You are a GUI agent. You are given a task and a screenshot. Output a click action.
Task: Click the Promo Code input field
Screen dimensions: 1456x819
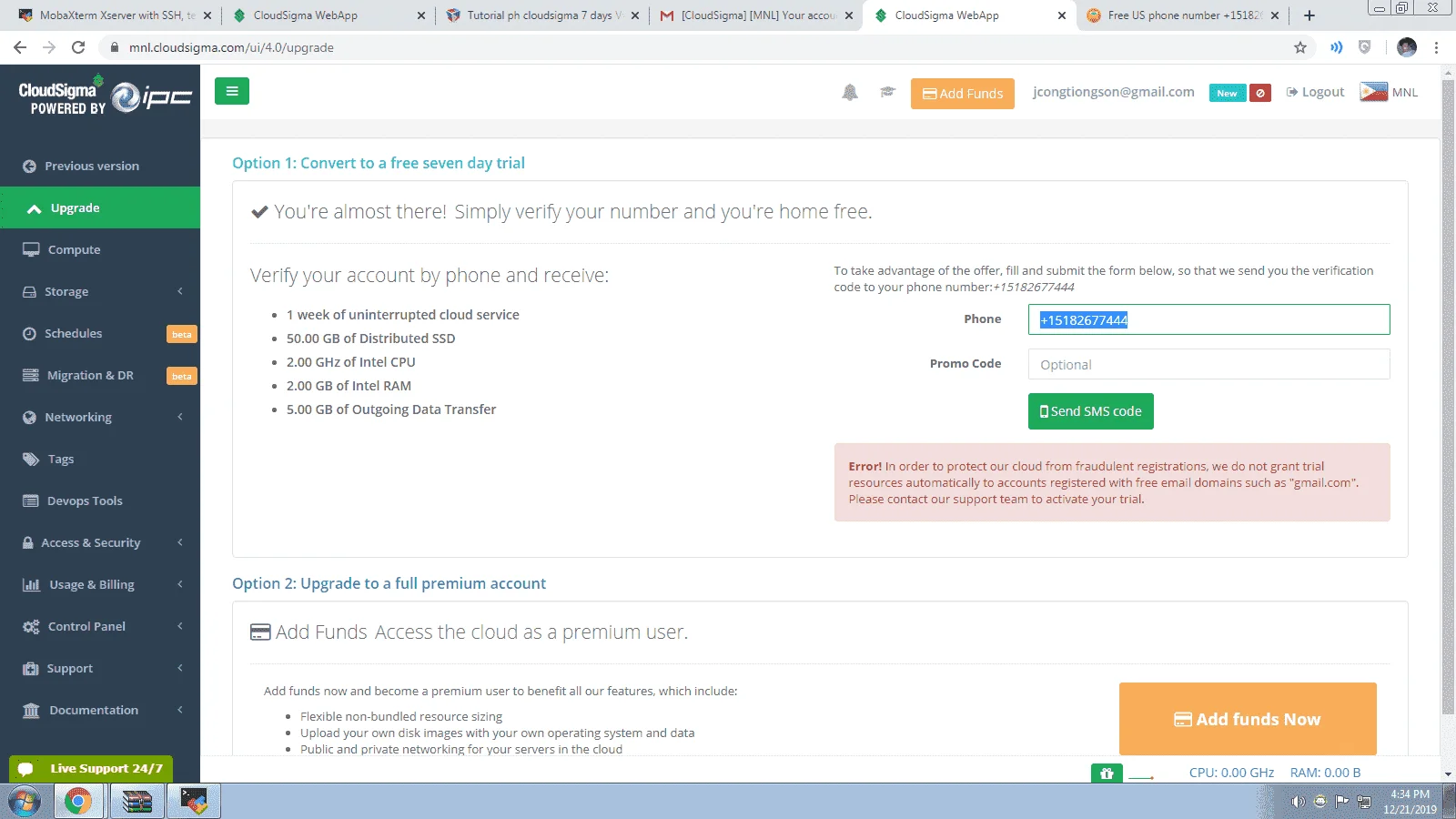pos(1208,364)
